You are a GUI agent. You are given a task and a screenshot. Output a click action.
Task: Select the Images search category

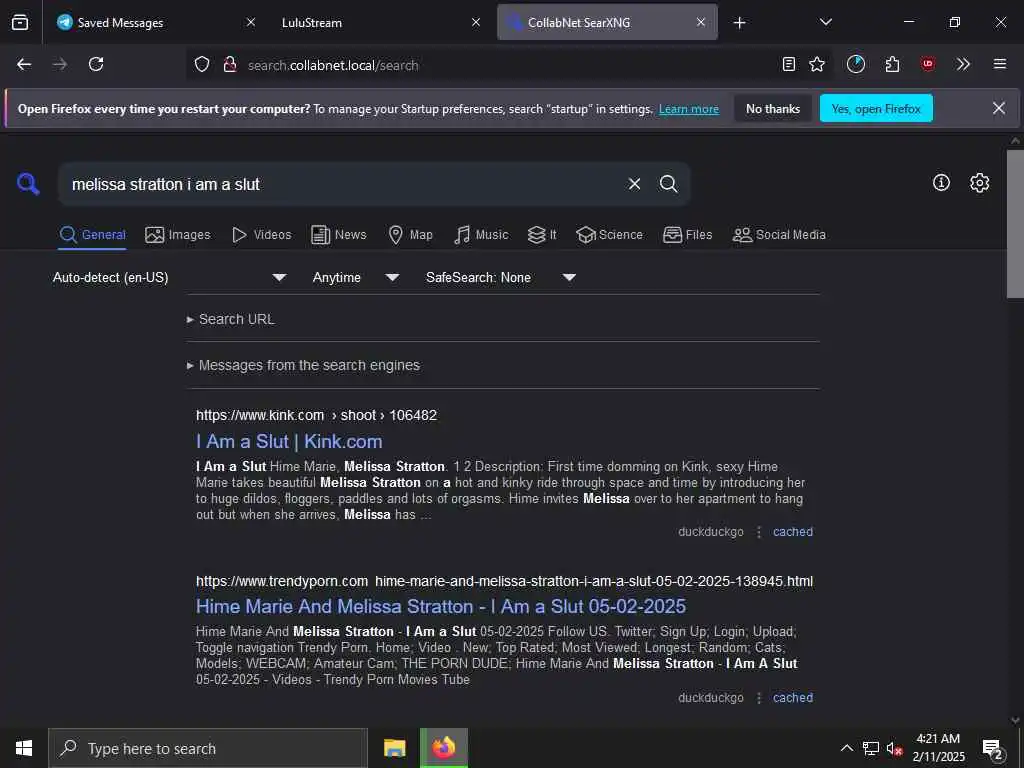pos(178,235)
